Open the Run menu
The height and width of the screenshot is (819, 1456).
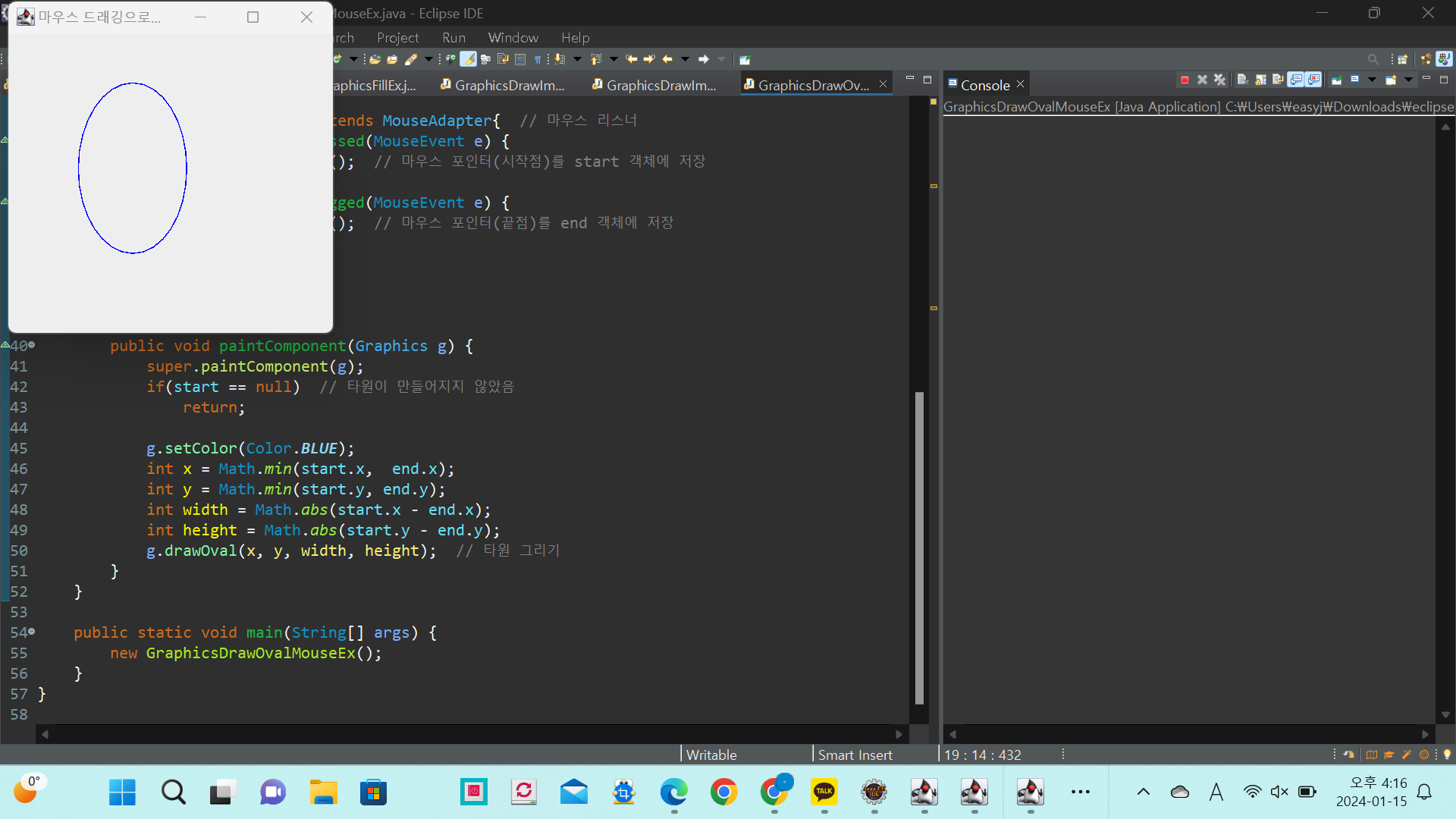click(453, 38)
